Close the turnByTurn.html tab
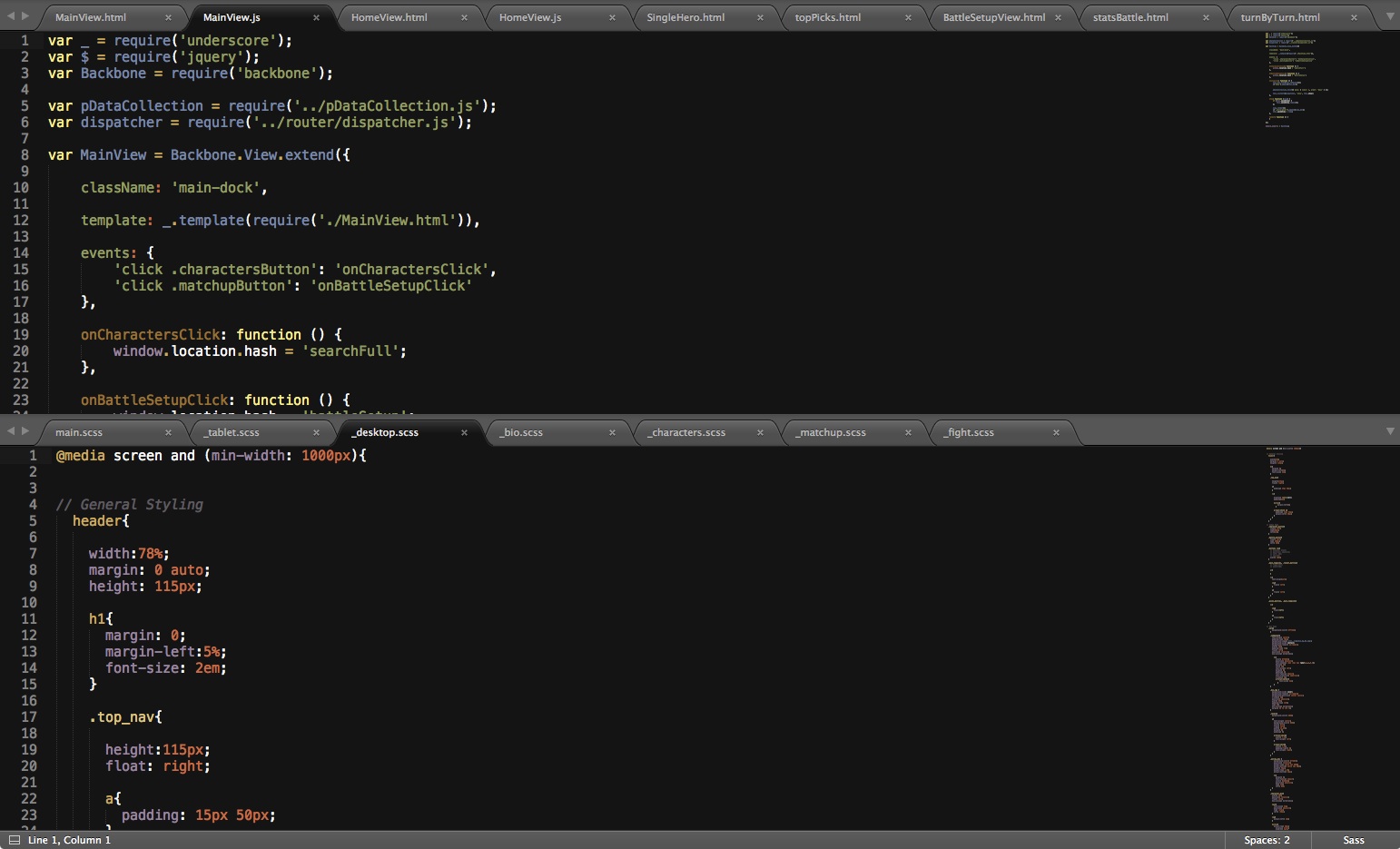The image size is (1400, 849). (x=1354, y=17)
